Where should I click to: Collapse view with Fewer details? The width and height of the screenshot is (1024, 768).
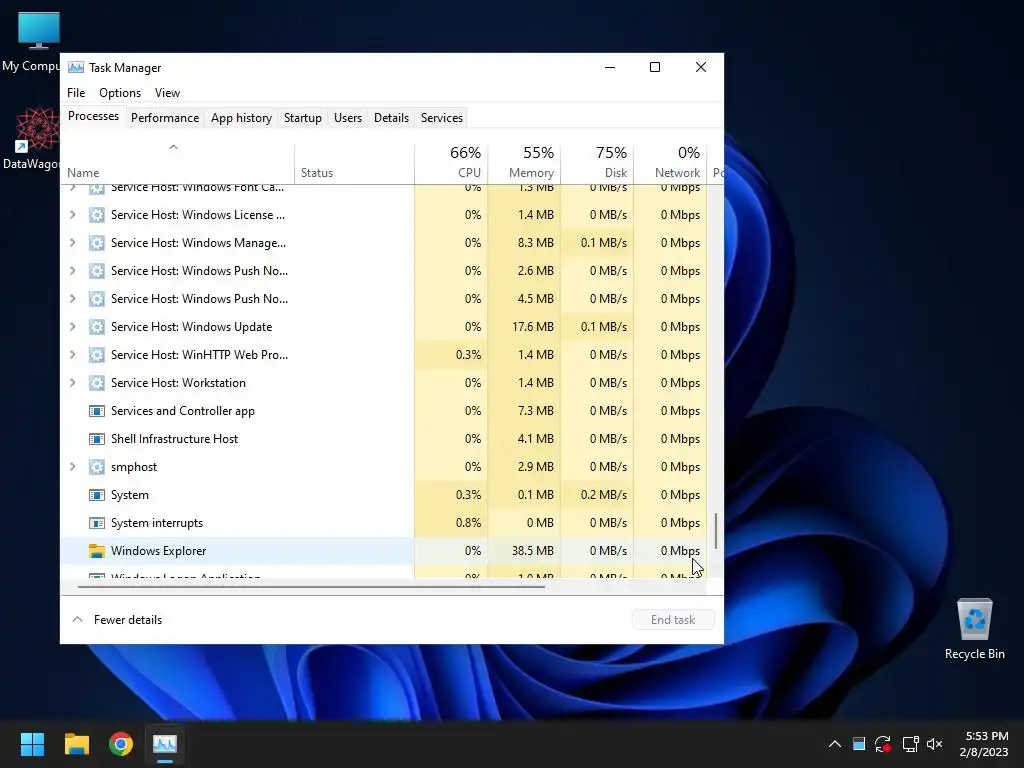tap(117, 620)
